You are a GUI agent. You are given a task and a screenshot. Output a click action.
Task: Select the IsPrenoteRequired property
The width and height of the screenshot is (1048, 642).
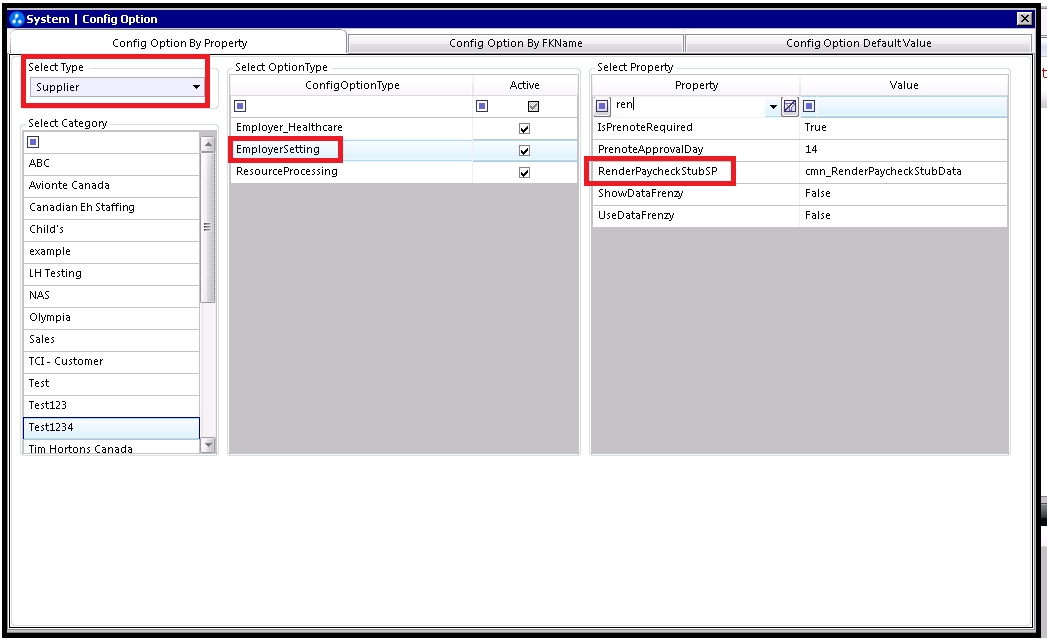pyautogui.click(x=696, y=127)
